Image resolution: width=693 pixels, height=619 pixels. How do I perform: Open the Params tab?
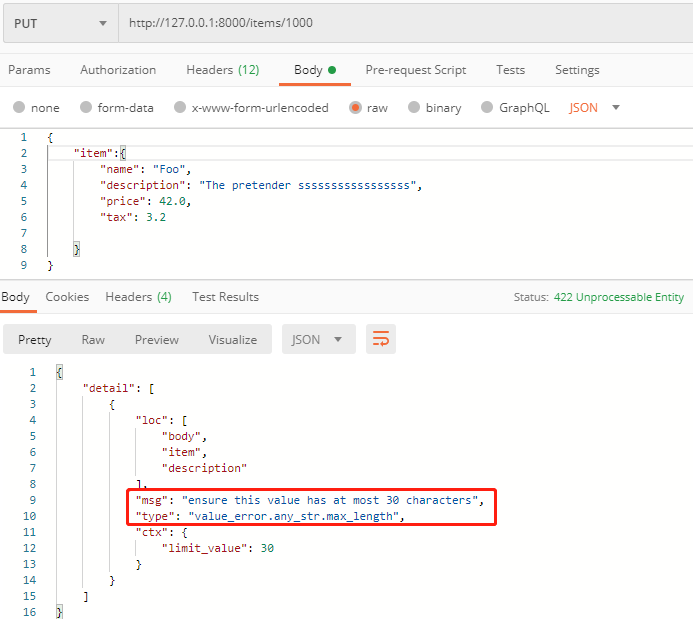pyautogui.click(x=29, y=70)
